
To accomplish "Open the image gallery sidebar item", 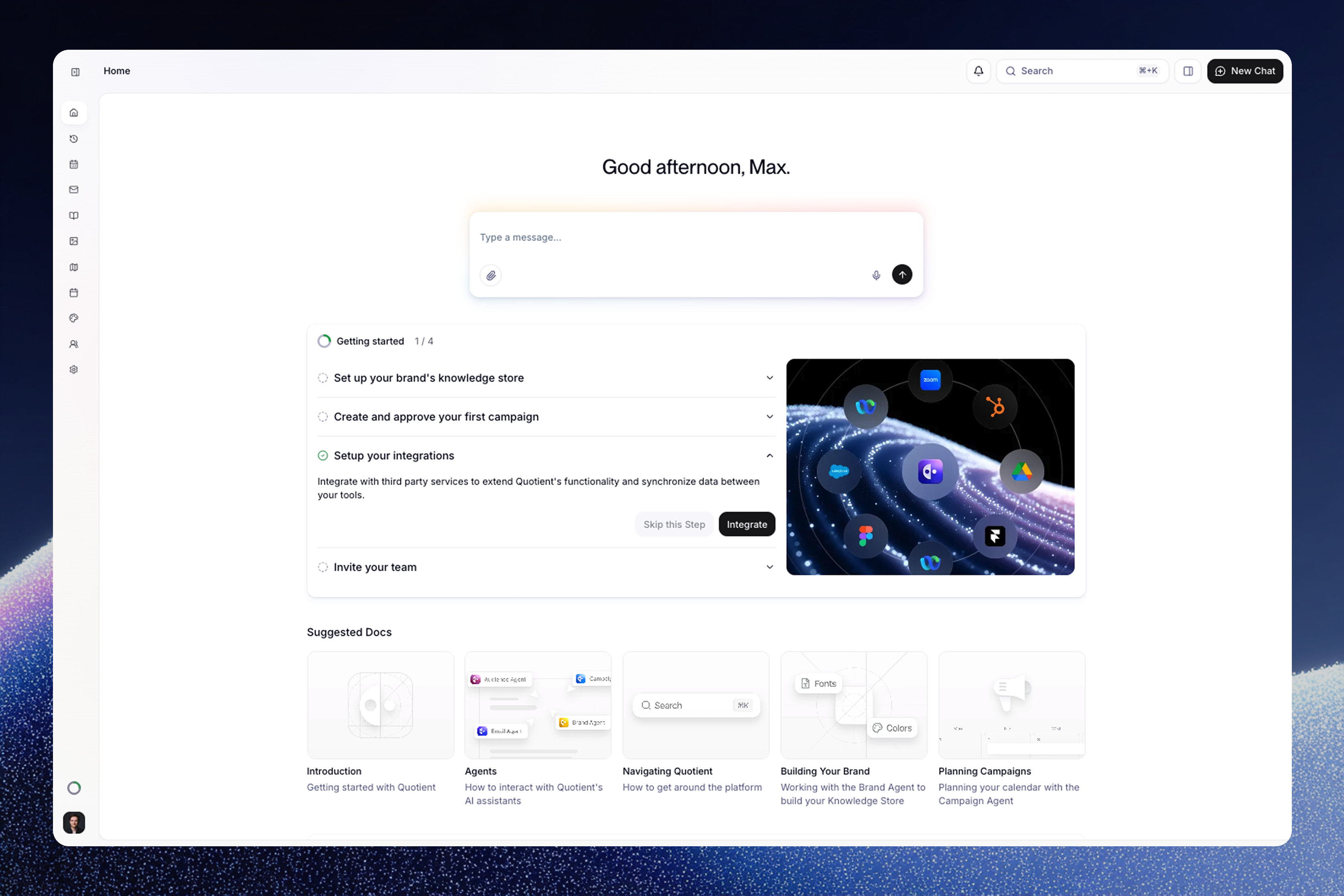I will tap(74, 241).
